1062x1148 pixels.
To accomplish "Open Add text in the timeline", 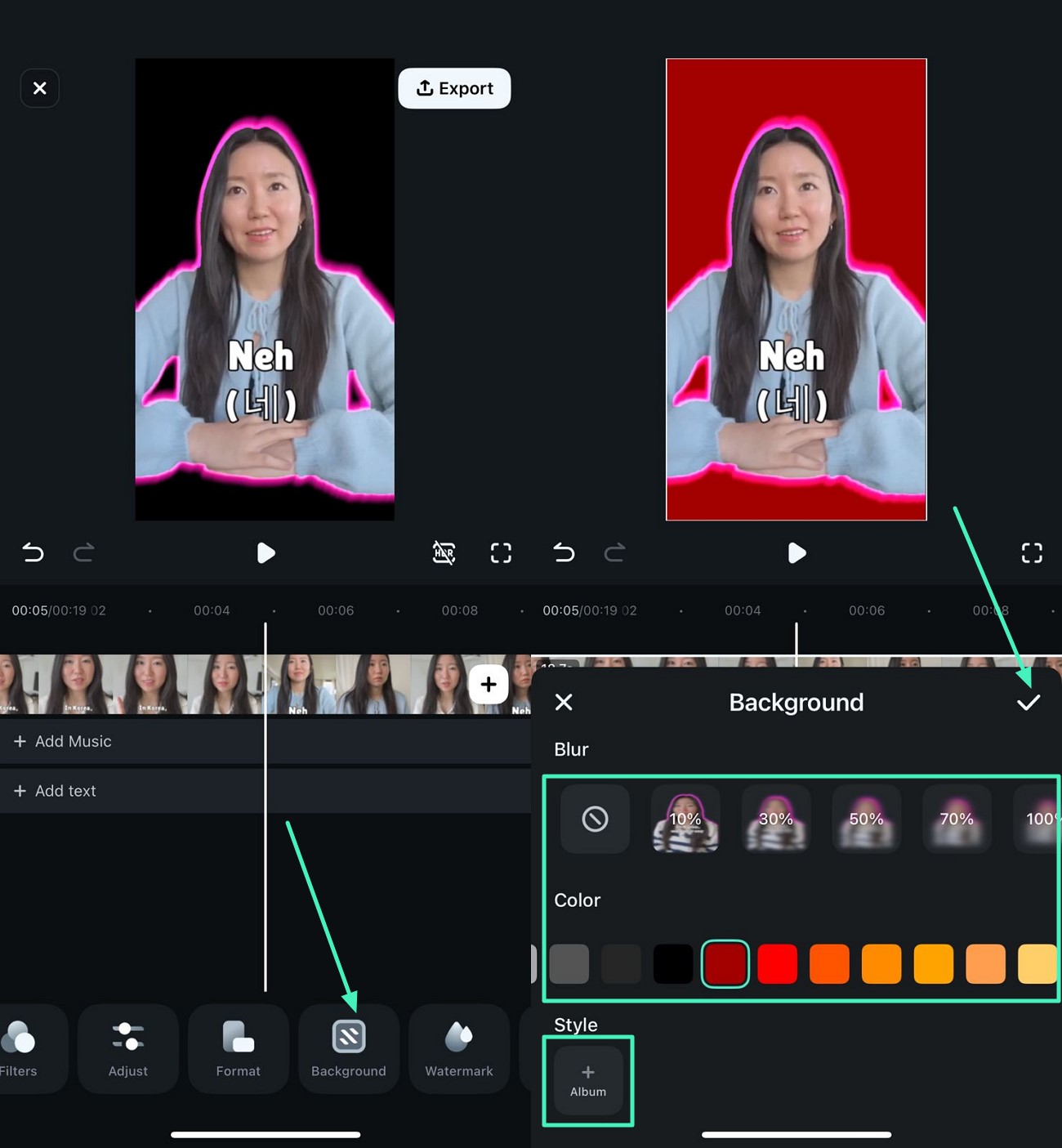I will pos(55,790).
